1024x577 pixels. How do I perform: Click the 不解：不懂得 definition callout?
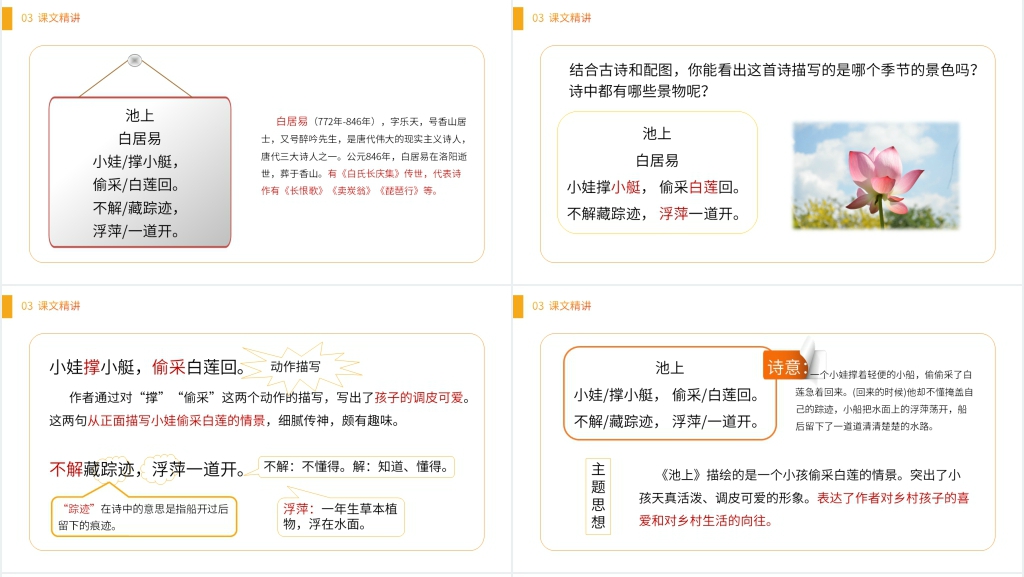357,466
